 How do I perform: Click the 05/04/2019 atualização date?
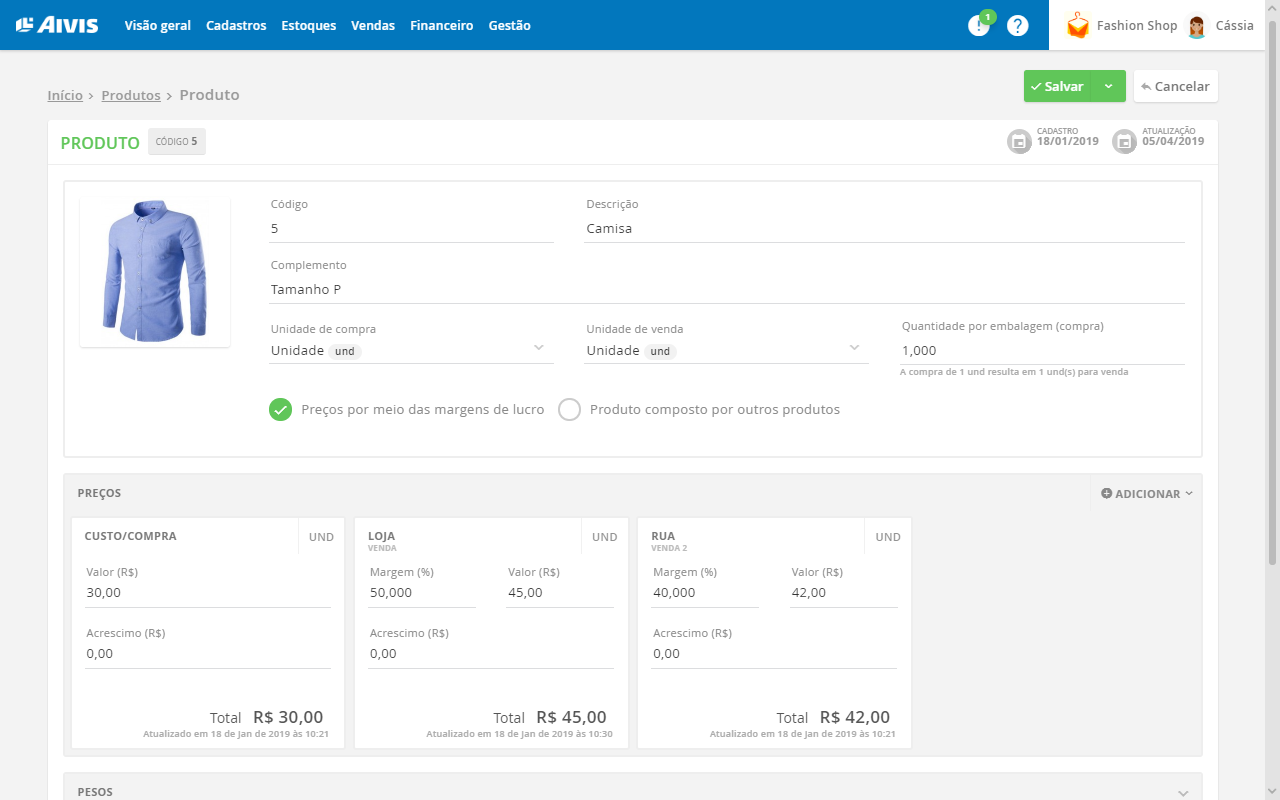(1173, 142)
